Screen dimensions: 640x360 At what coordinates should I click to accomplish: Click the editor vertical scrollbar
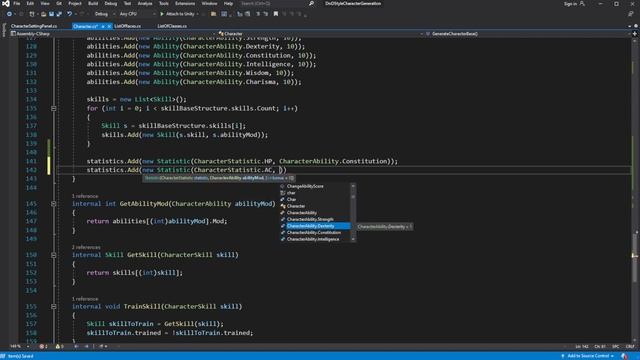635,190
